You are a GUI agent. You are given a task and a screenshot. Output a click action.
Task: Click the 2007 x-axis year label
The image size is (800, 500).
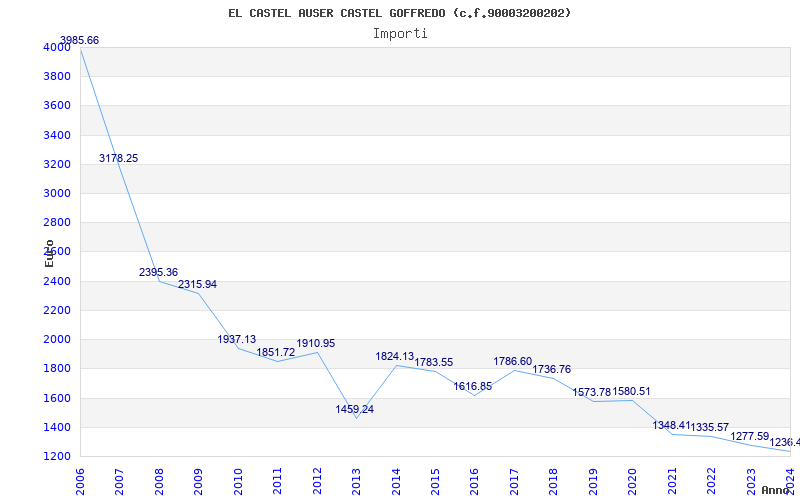[x=119, y=482]
